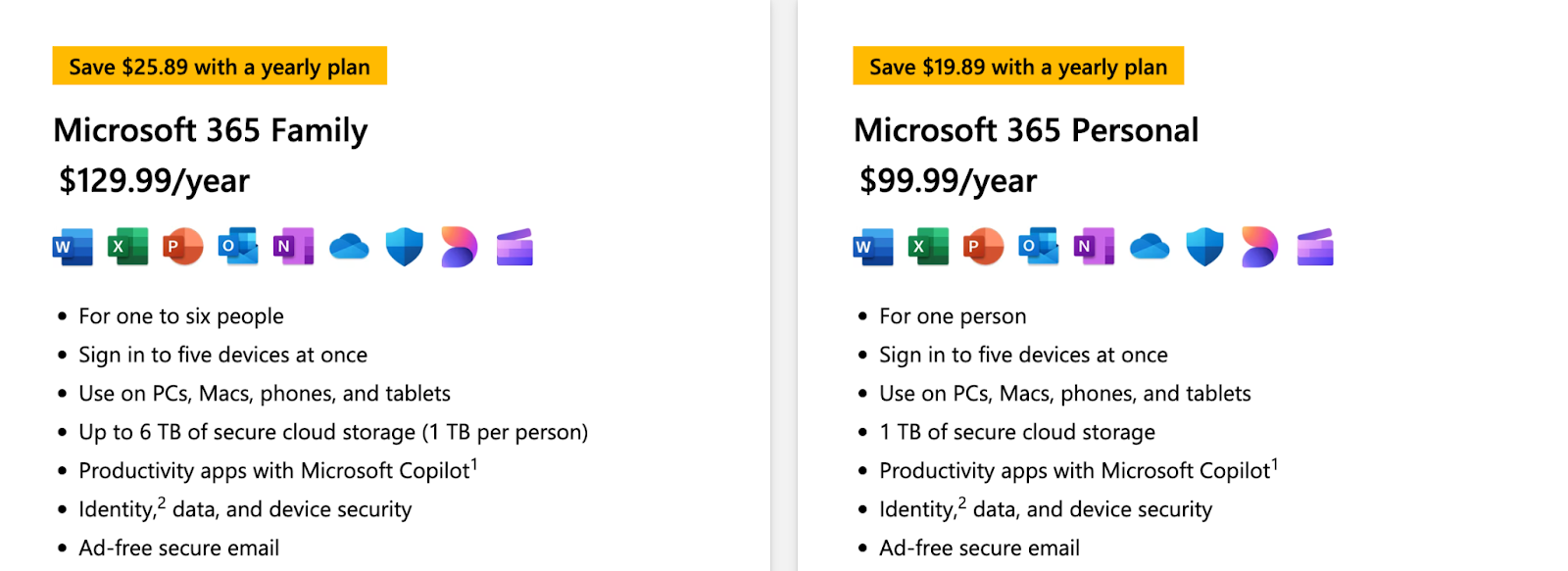The width and height of the screenshot is (1568, 571).
Task: Click the Designer icon in the Family plan
Action: coord(459,247)
